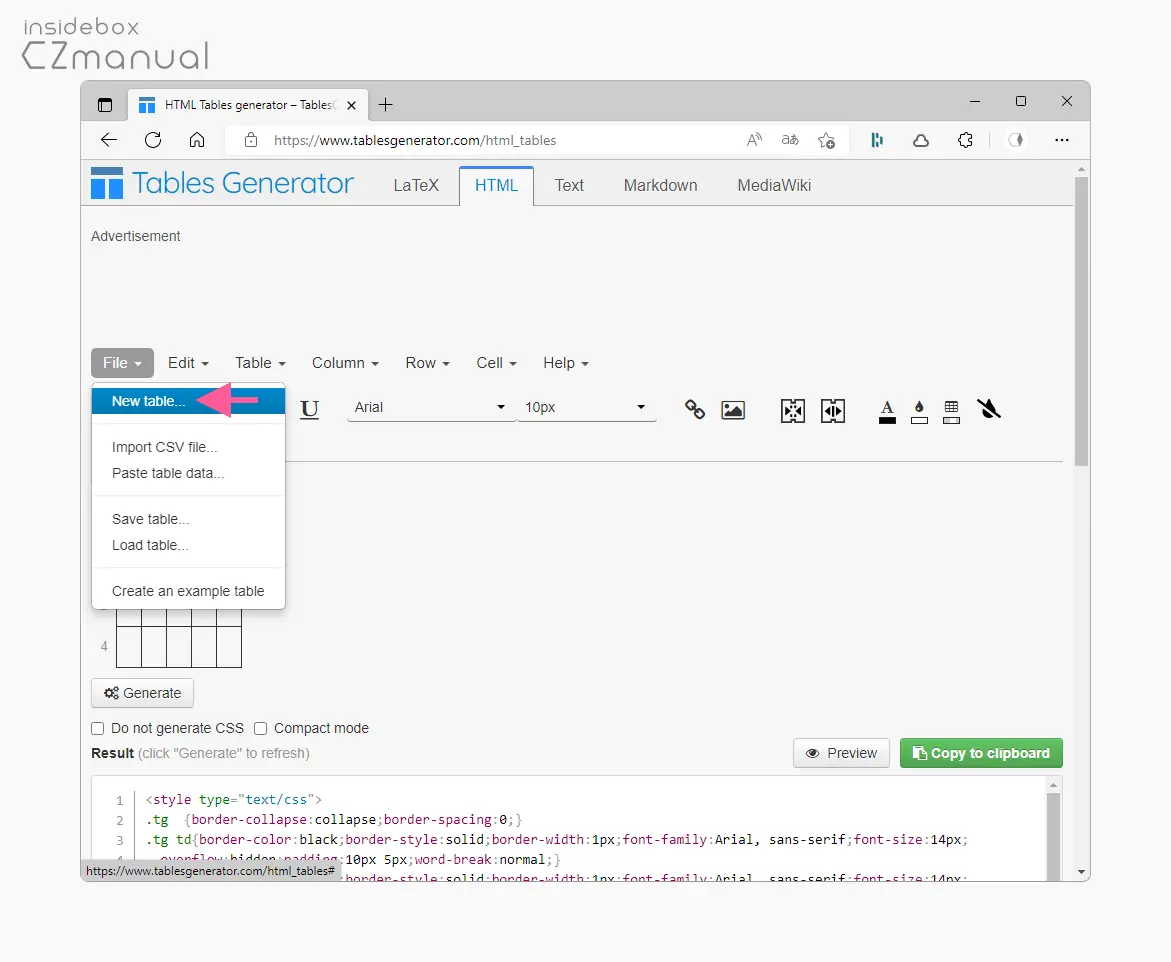Screen dimensions: 1171x962
Task: Click the cloud icon in browser toolbar
Action: pos(921,140)
